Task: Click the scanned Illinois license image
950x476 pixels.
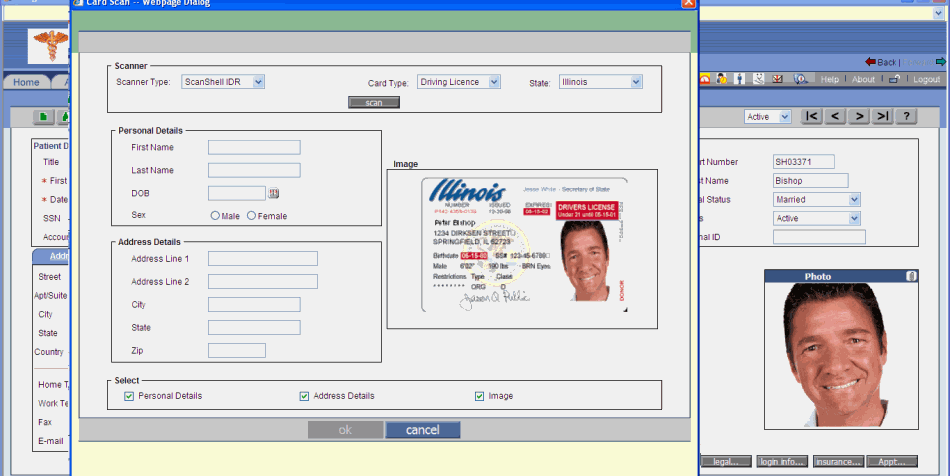Action: [x=525, y=245]
